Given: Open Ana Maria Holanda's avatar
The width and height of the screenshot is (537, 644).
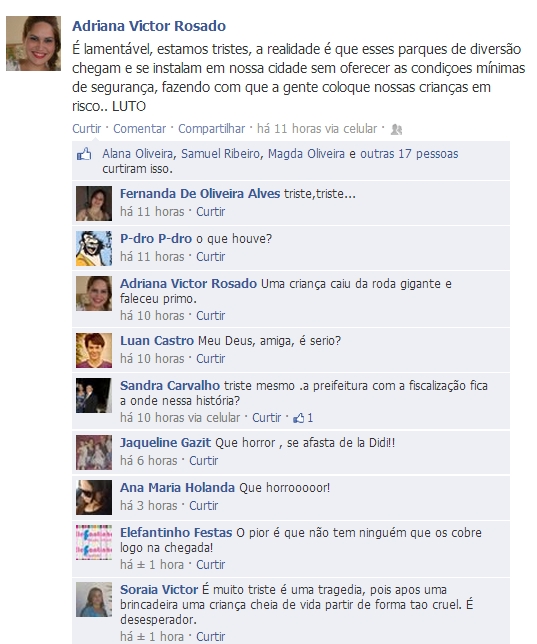Looking at the screenshot, I should [x=94, y=497].
